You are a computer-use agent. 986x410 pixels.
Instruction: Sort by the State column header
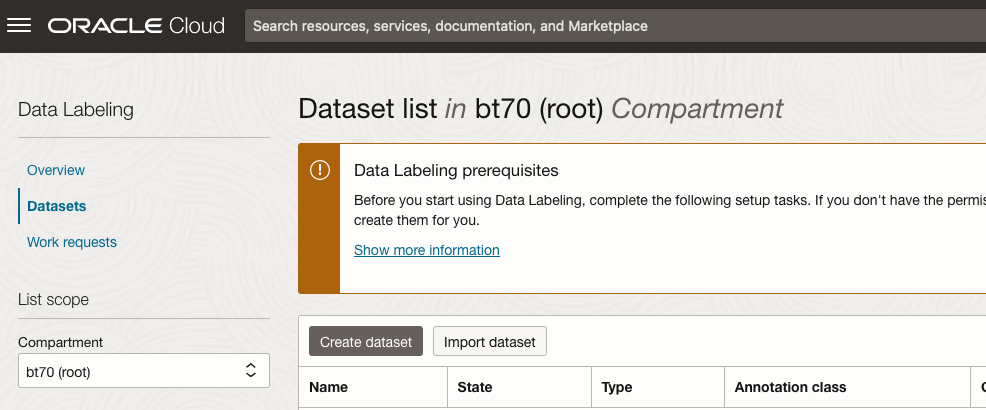[475, 387]
